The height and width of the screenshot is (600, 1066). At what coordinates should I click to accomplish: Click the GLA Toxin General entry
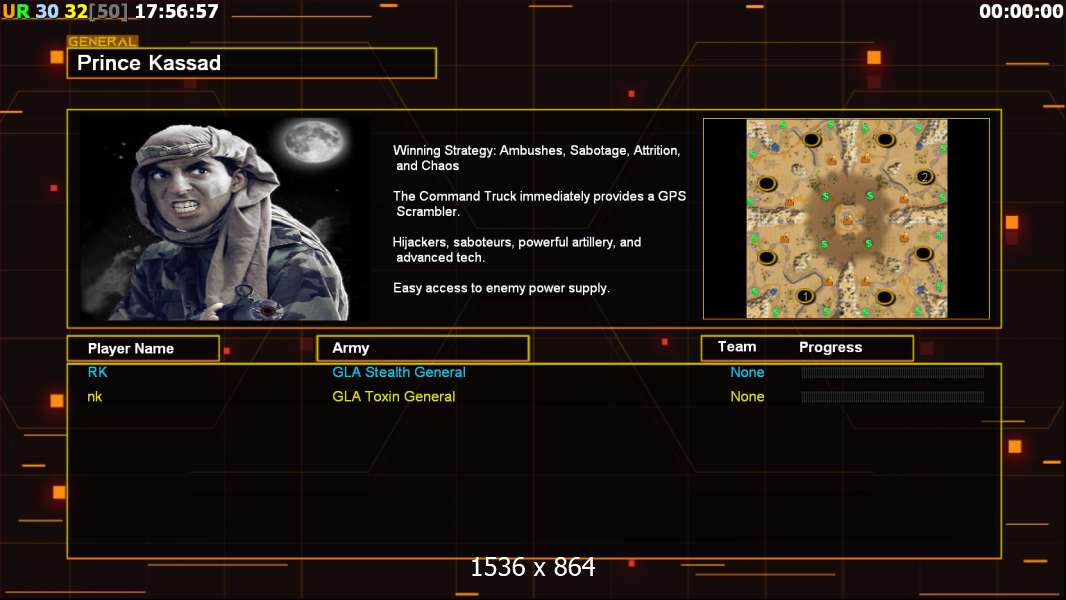pos(394,397)
